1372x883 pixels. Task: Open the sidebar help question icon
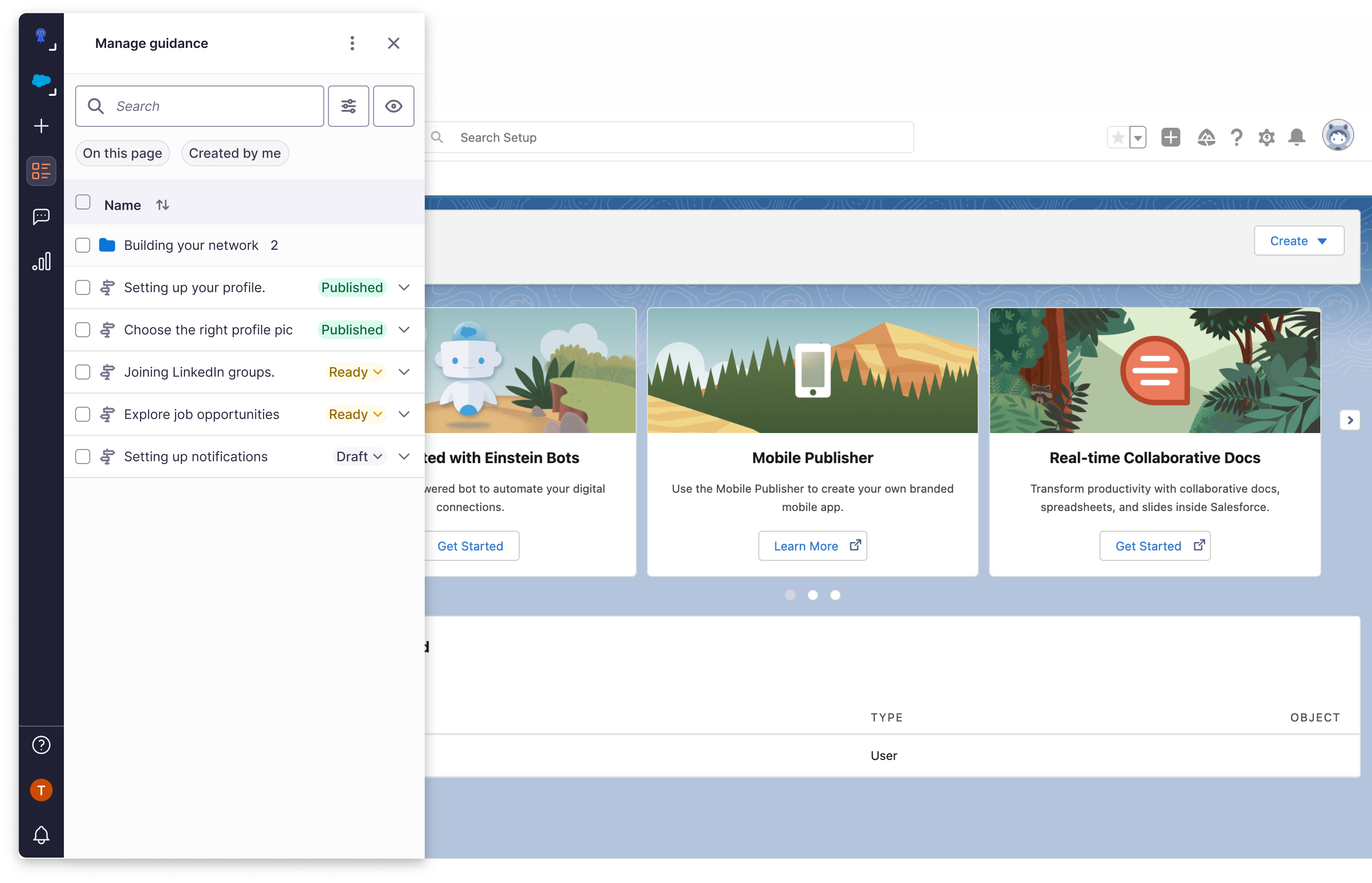click(x=41, y=745)
